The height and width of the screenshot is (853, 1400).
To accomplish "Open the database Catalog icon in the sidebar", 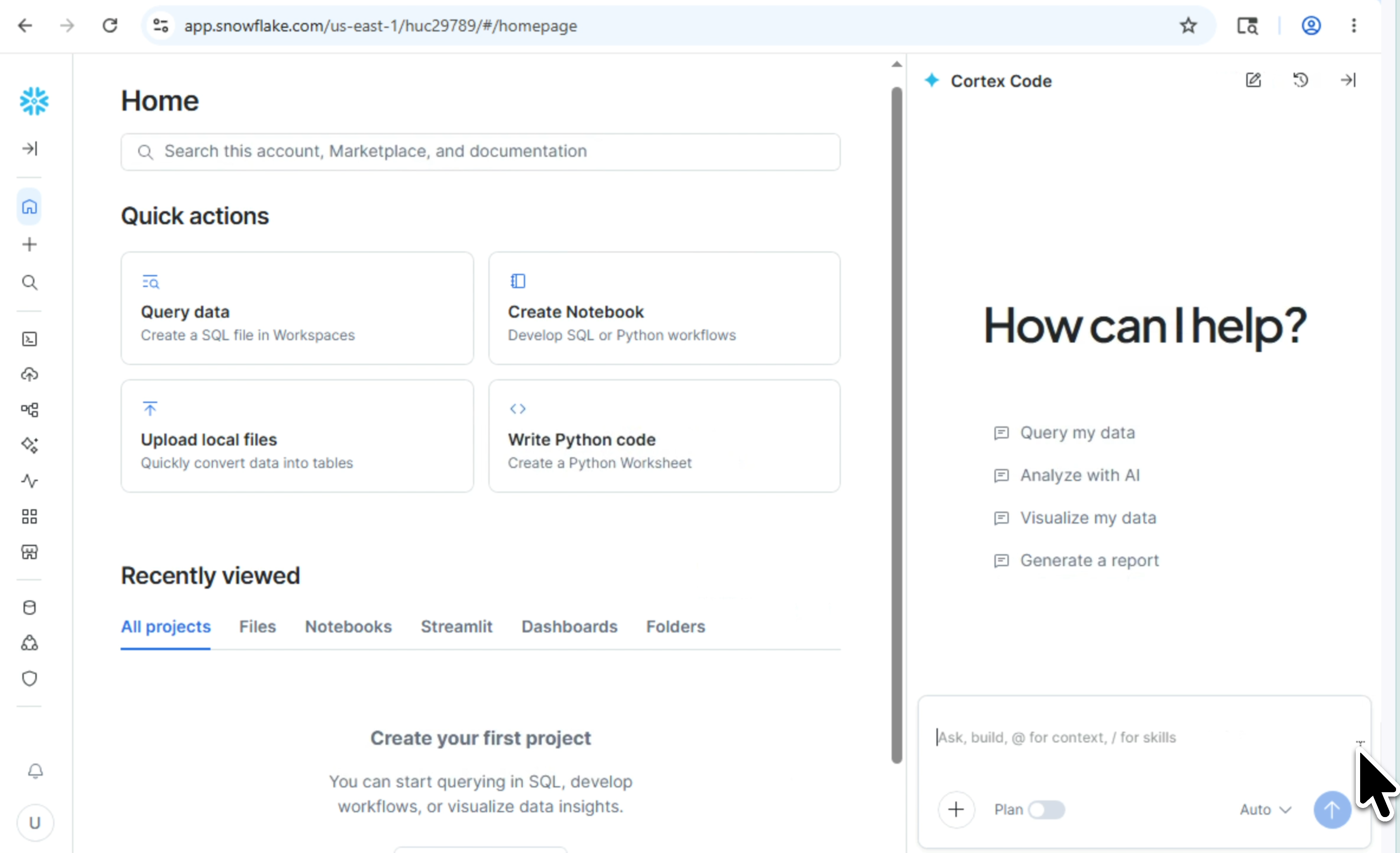I will [x=30, y=608].
